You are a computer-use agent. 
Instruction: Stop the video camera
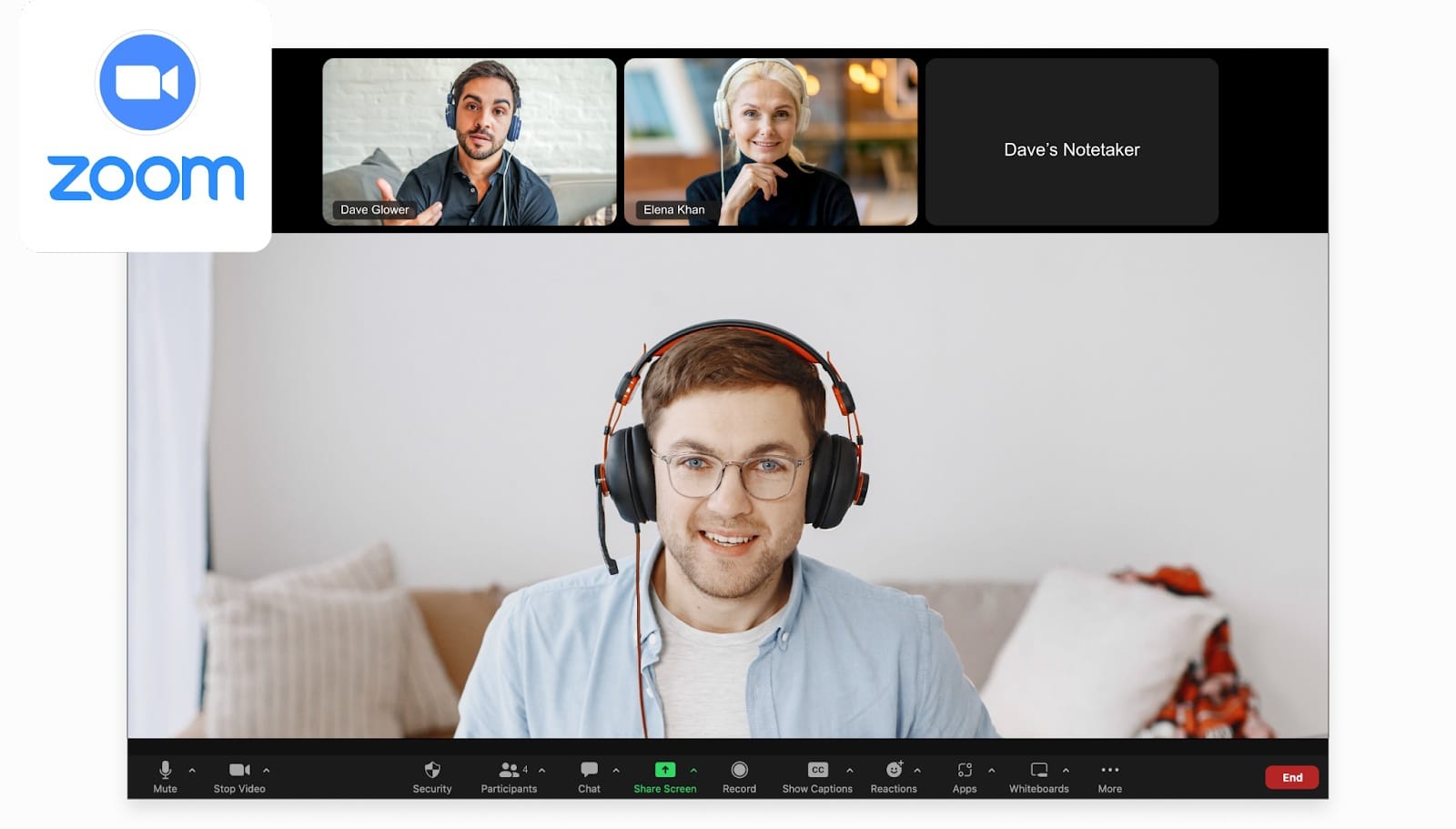[238, 771]
